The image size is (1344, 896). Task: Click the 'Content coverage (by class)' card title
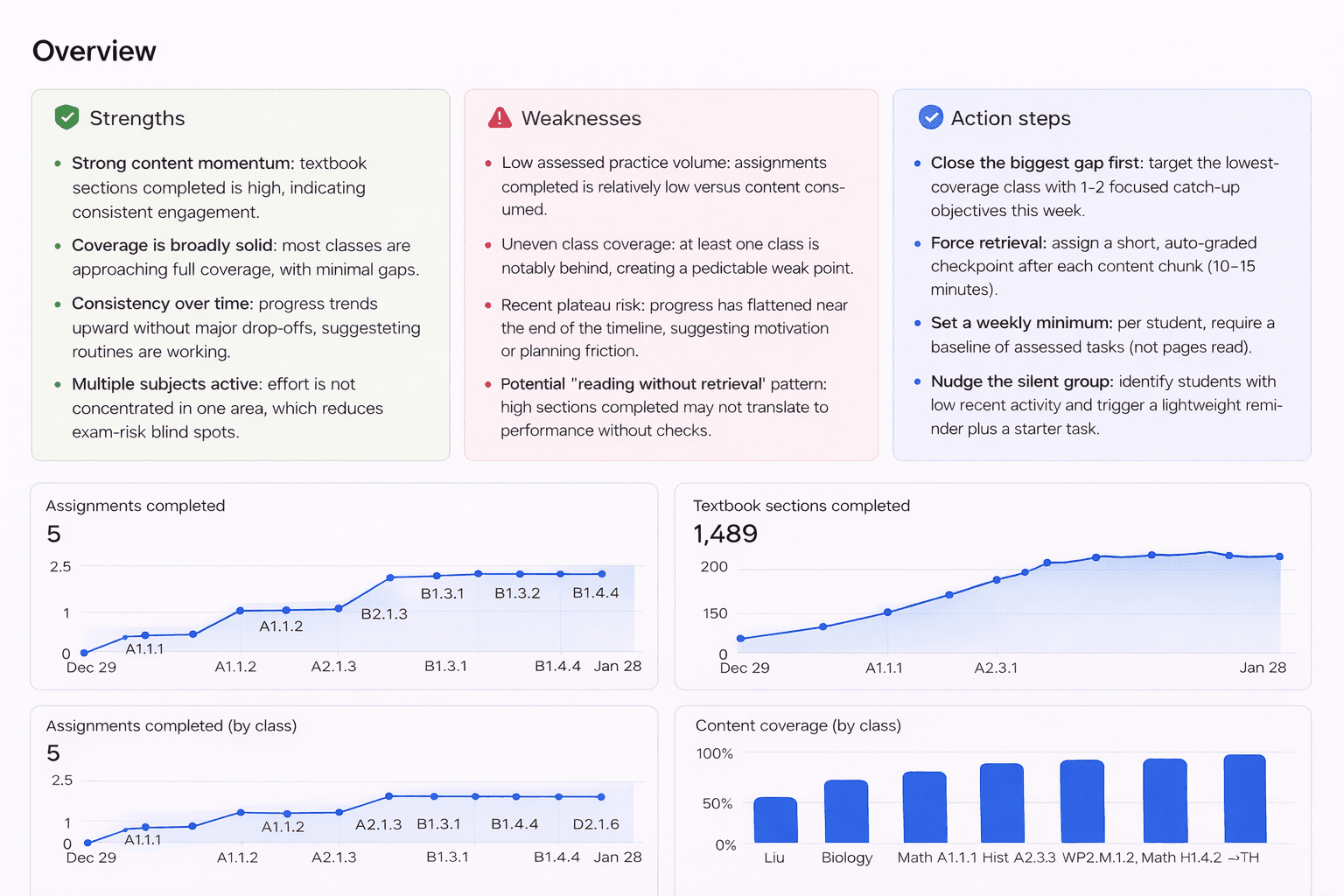[x=797, y=725]
